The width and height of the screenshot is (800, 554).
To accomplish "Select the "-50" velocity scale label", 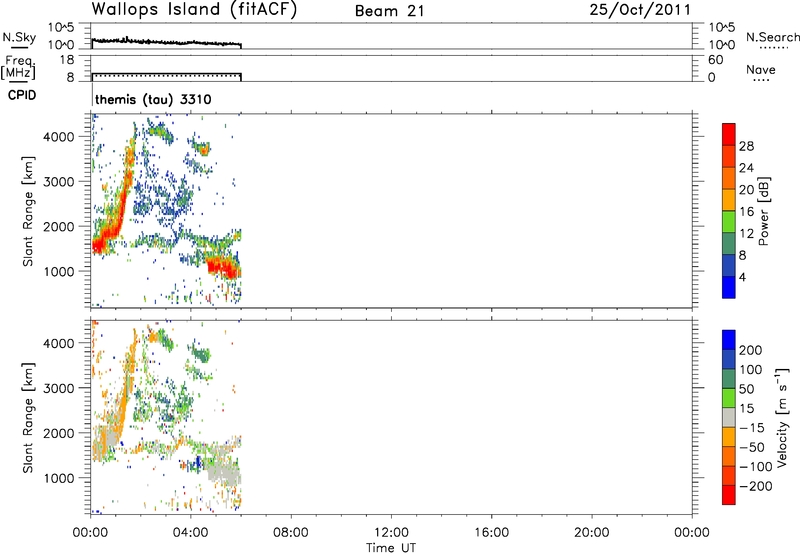I will pyautogui.click(x=752, y=447).
